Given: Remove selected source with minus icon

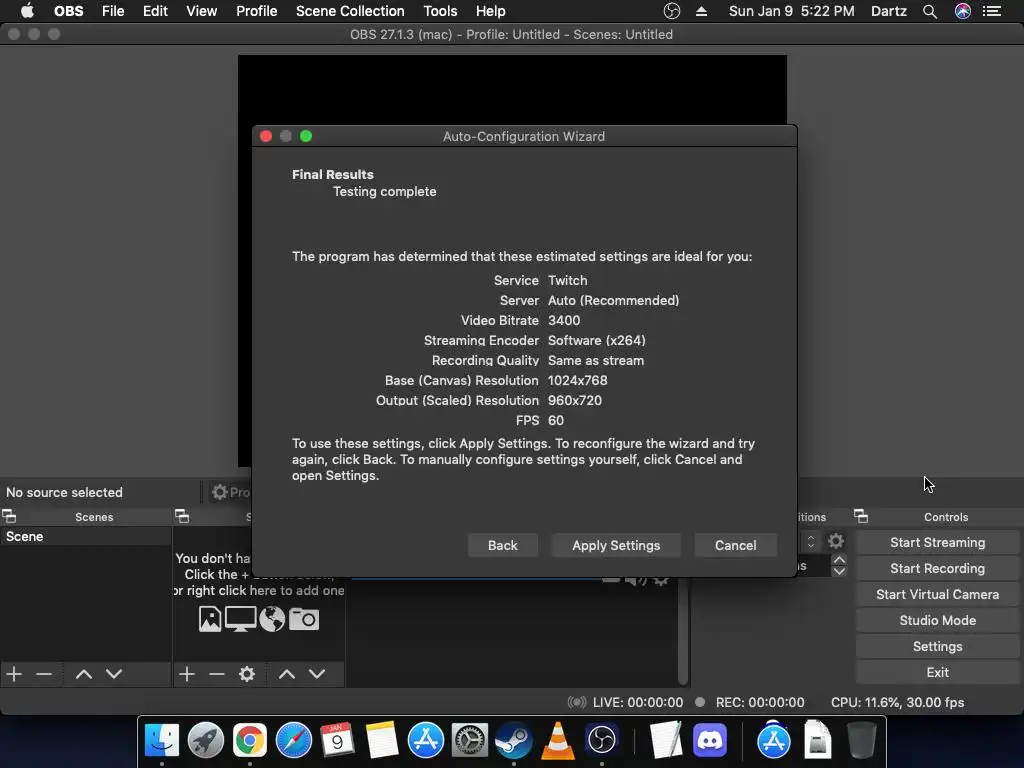Looking at the screenshot, I should (217, 674).
